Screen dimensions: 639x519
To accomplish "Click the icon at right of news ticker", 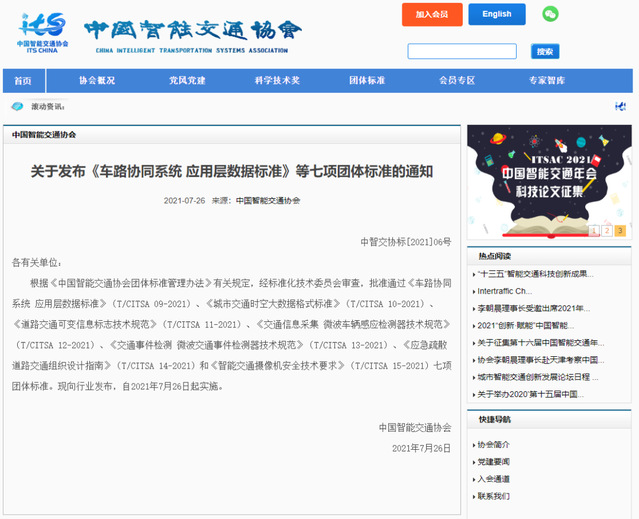I will click(x=621, y=106).
